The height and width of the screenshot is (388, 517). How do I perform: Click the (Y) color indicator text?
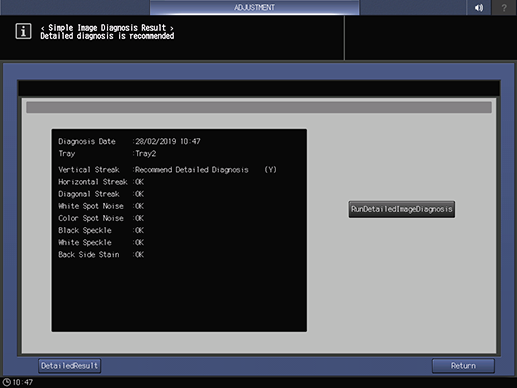point(270,170)
